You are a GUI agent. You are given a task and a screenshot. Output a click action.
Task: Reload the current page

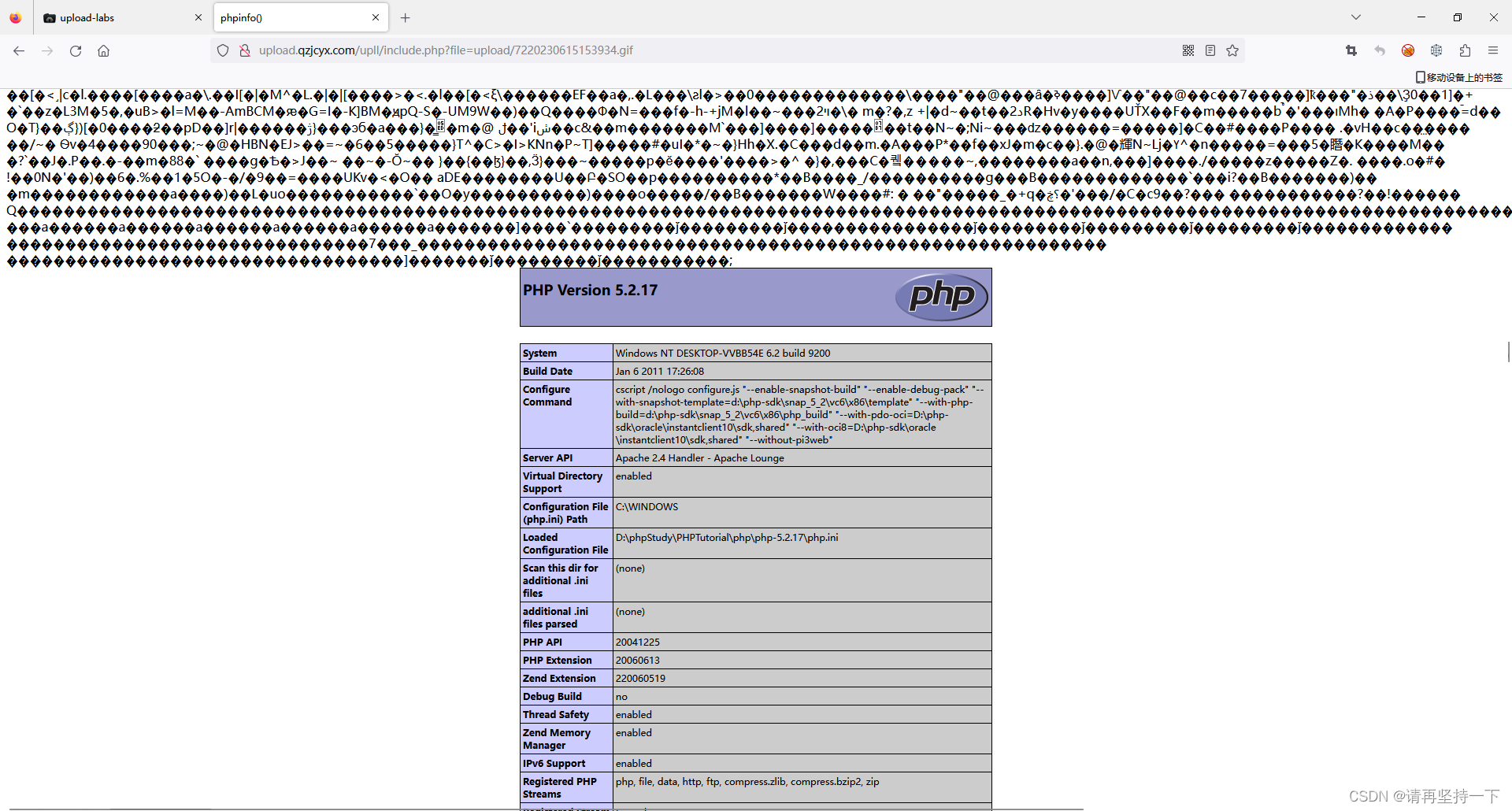[76, 50]
